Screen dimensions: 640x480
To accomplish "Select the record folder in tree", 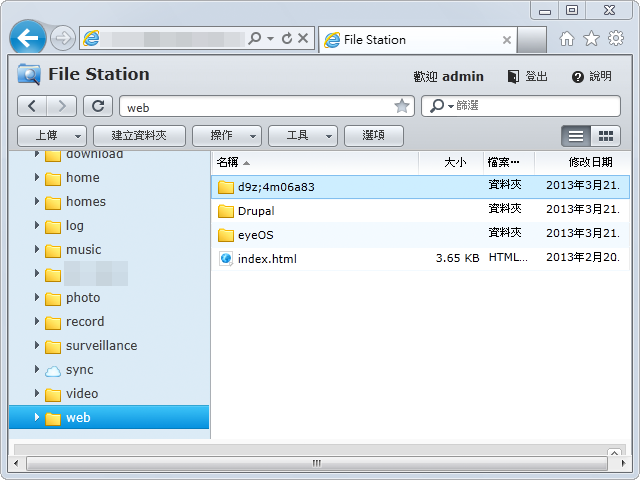I will (85, 322).
